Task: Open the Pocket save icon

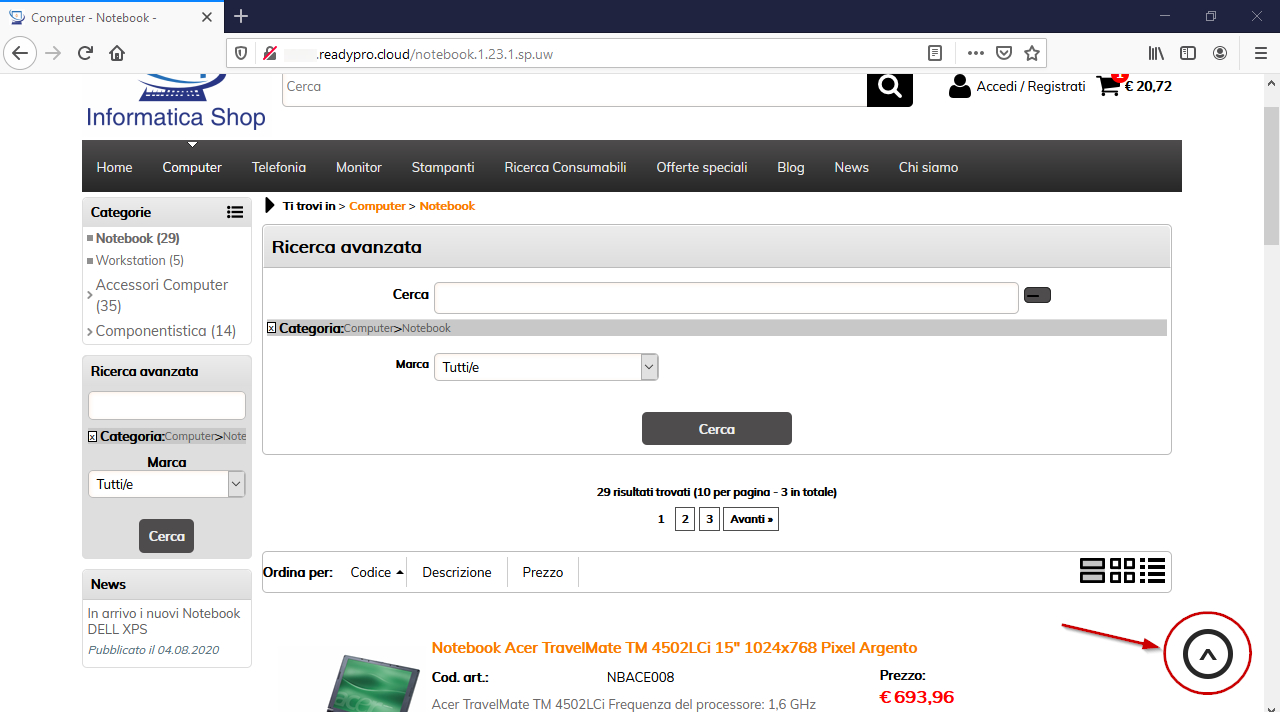Action: pyautogui.click(x=1004, y=53)
